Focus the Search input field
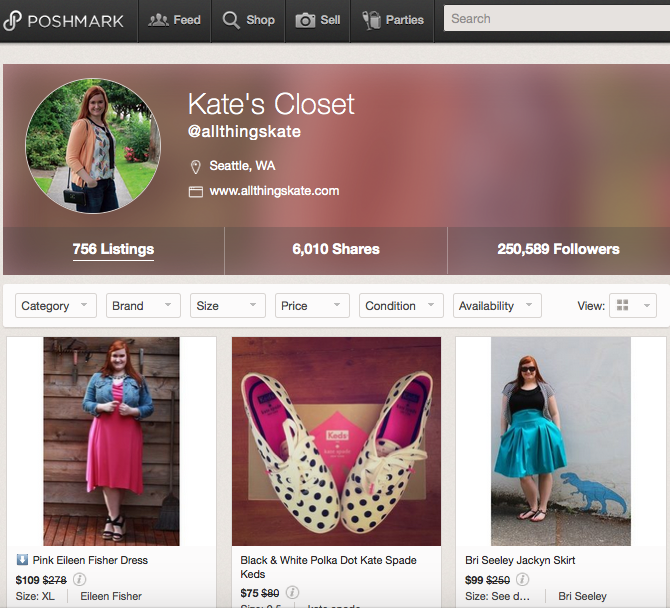 pos(557,18)
